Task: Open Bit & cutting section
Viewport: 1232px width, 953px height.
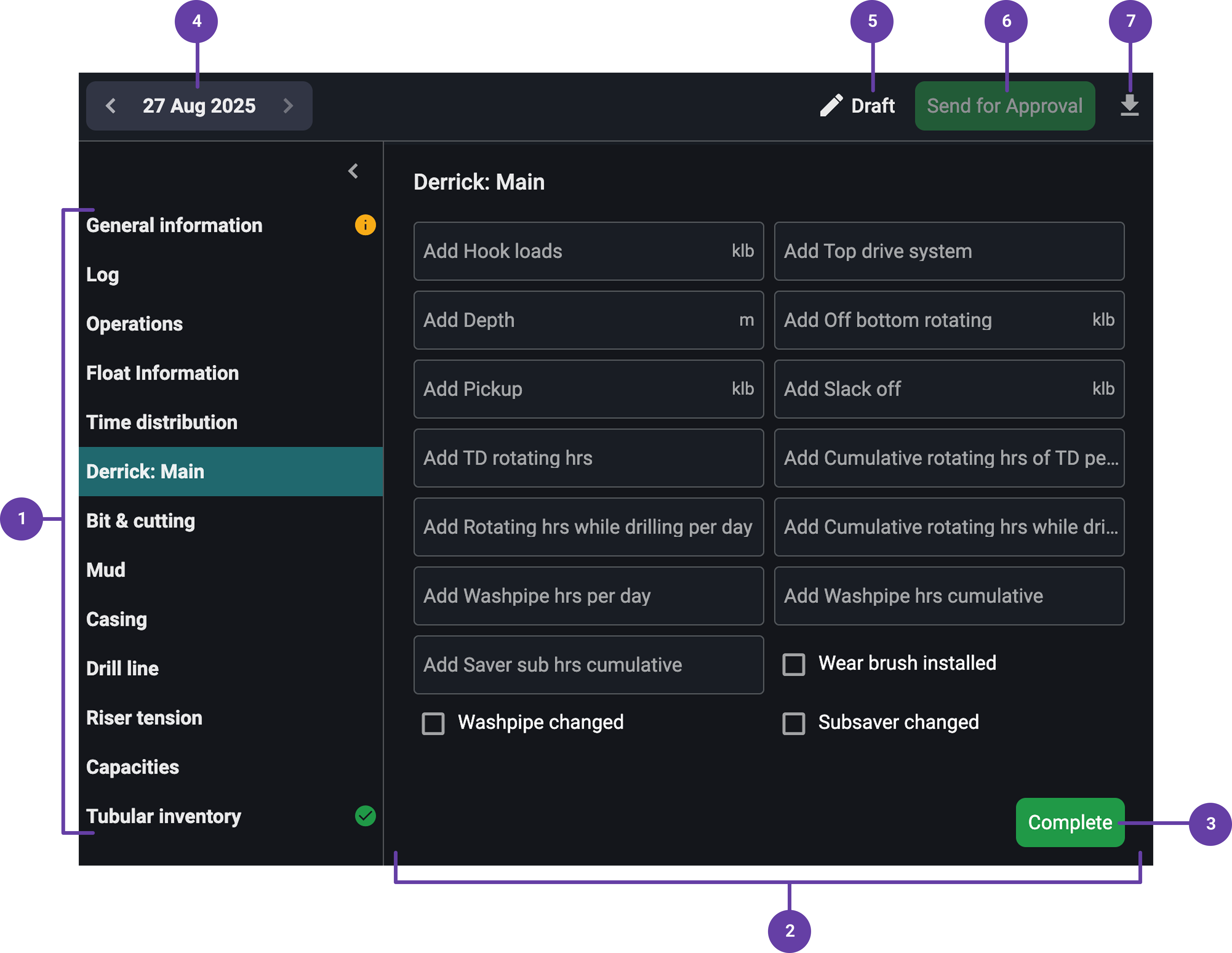Action: click(141, 521)
